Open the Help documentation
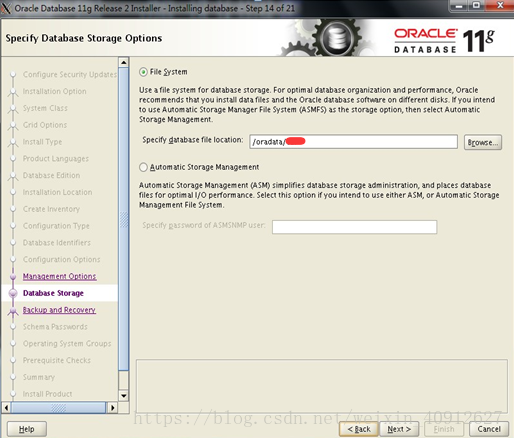 coord(27,429)
